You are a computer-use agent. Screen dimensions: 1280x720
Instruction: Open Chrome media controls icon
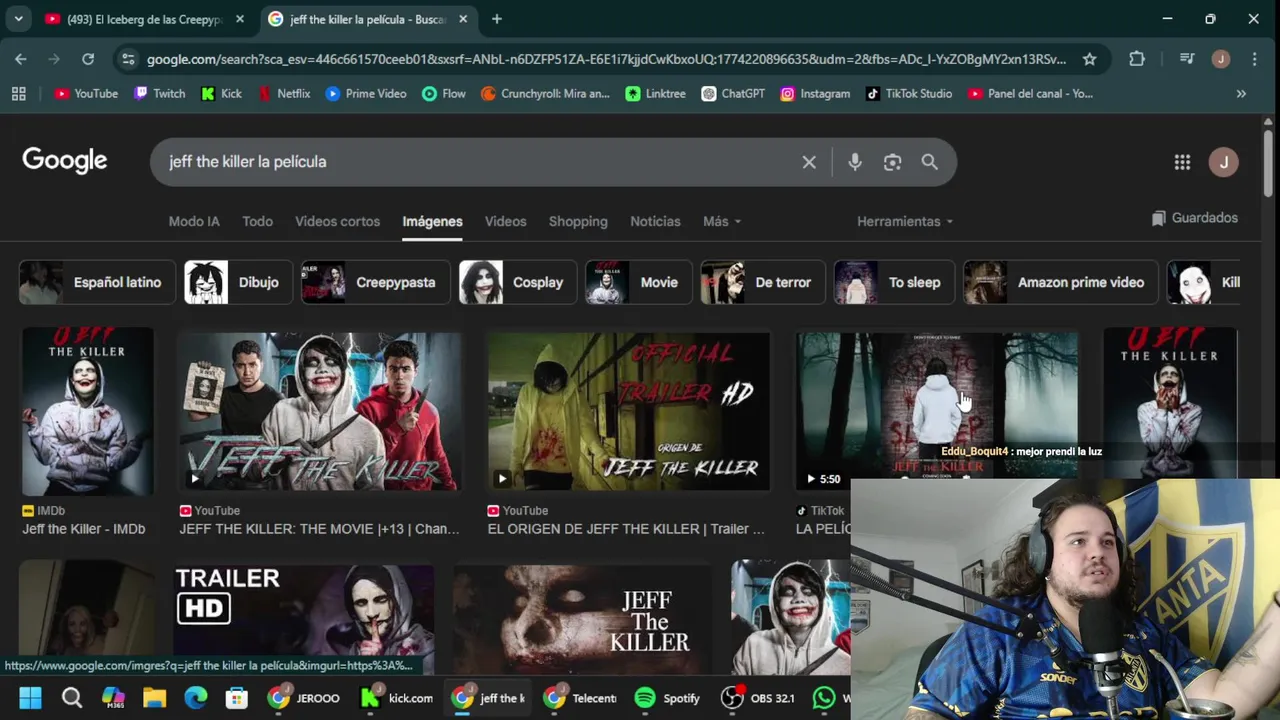(1187, 59)
